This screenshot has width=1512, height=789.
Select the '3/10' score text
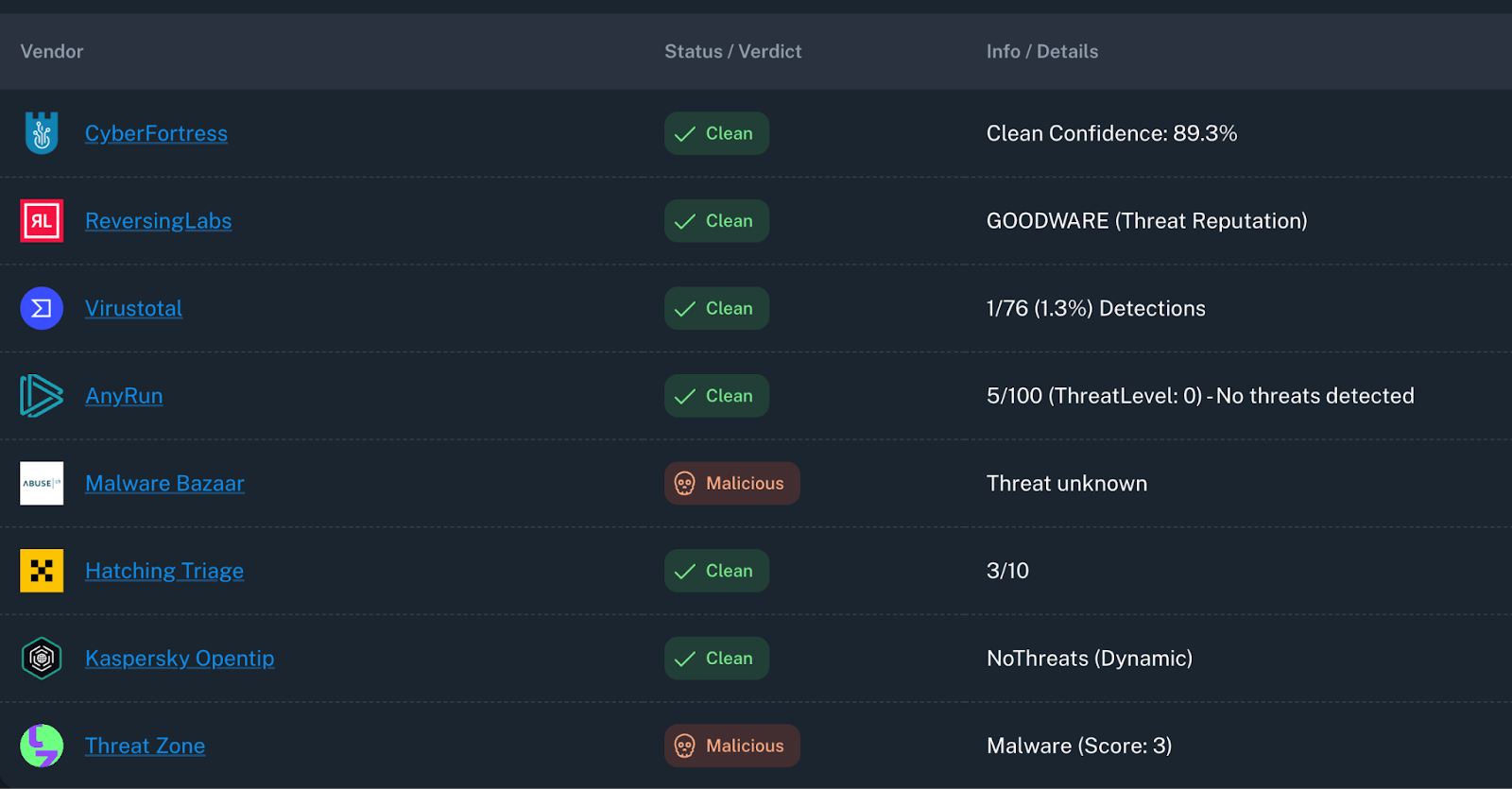pos(1007,571)
